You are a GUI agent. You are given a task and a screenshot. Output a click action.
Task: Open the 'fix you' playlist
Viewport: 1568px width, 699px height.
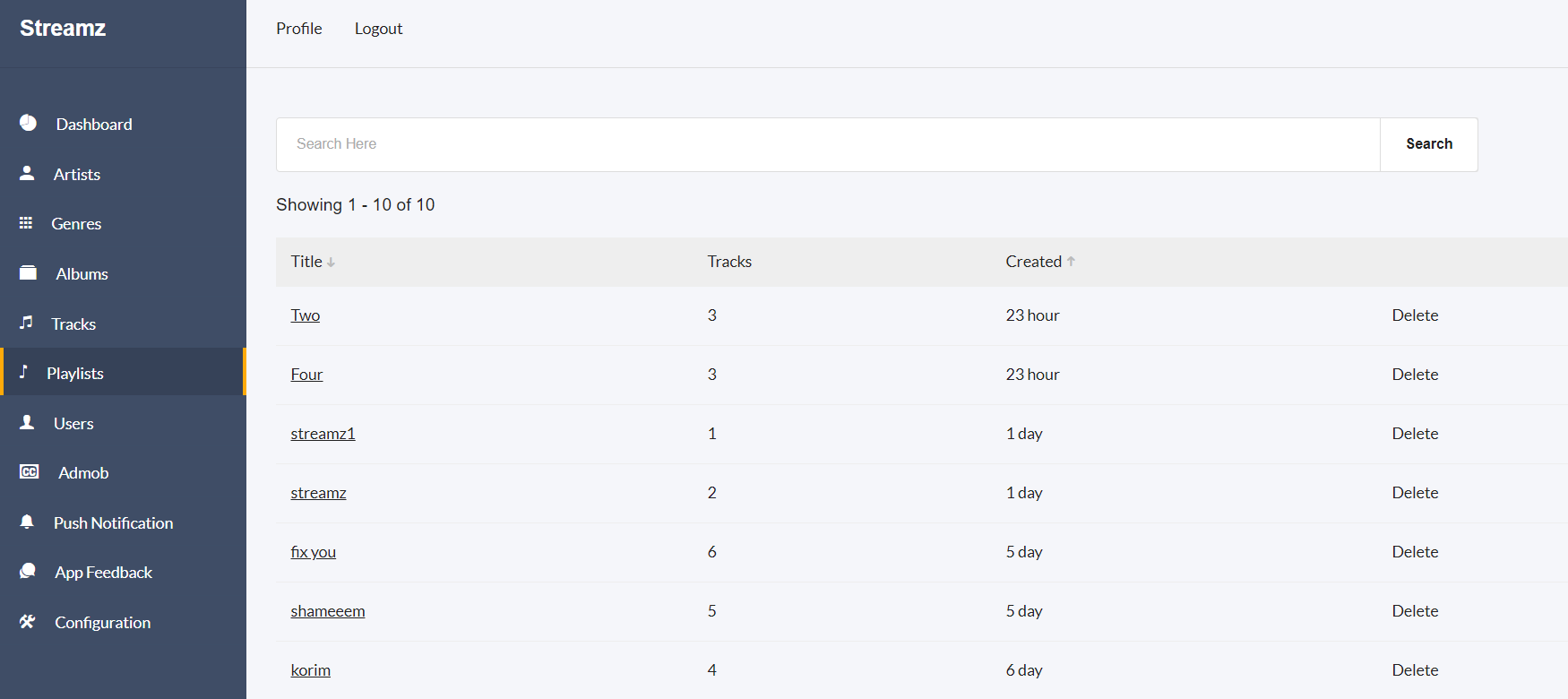[313, 552]
